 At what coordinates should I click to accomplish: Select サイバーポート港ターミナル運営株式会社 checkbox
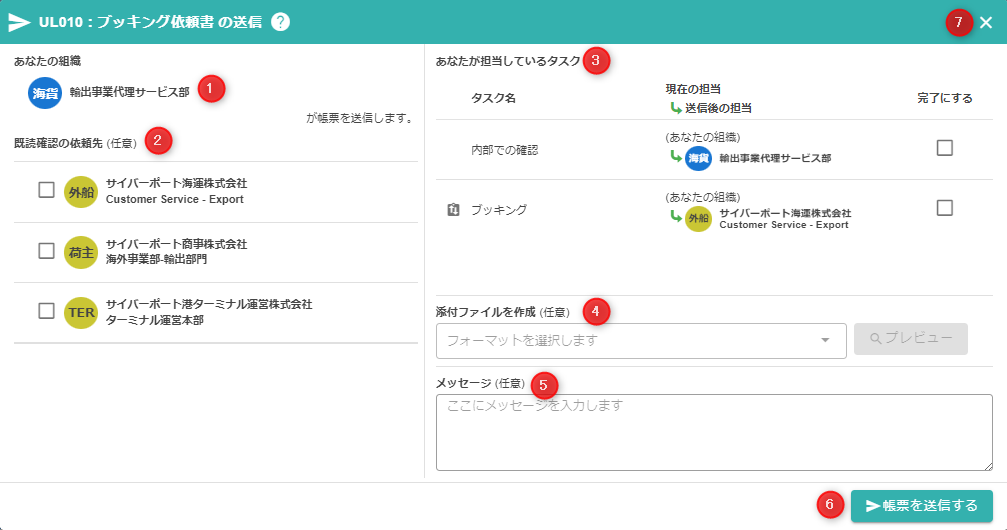(x=46, y=311)
